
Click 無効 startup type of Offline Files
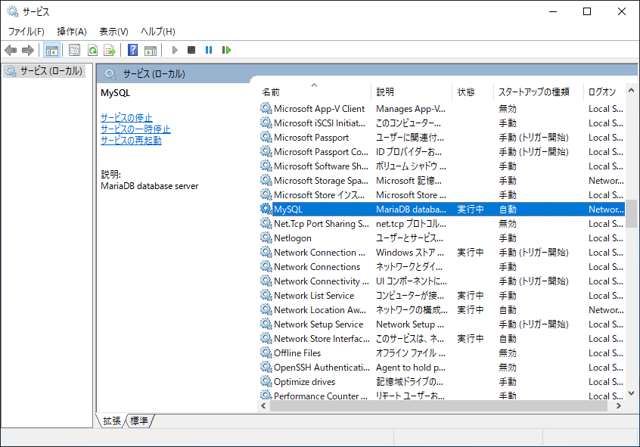click(507, 353)
